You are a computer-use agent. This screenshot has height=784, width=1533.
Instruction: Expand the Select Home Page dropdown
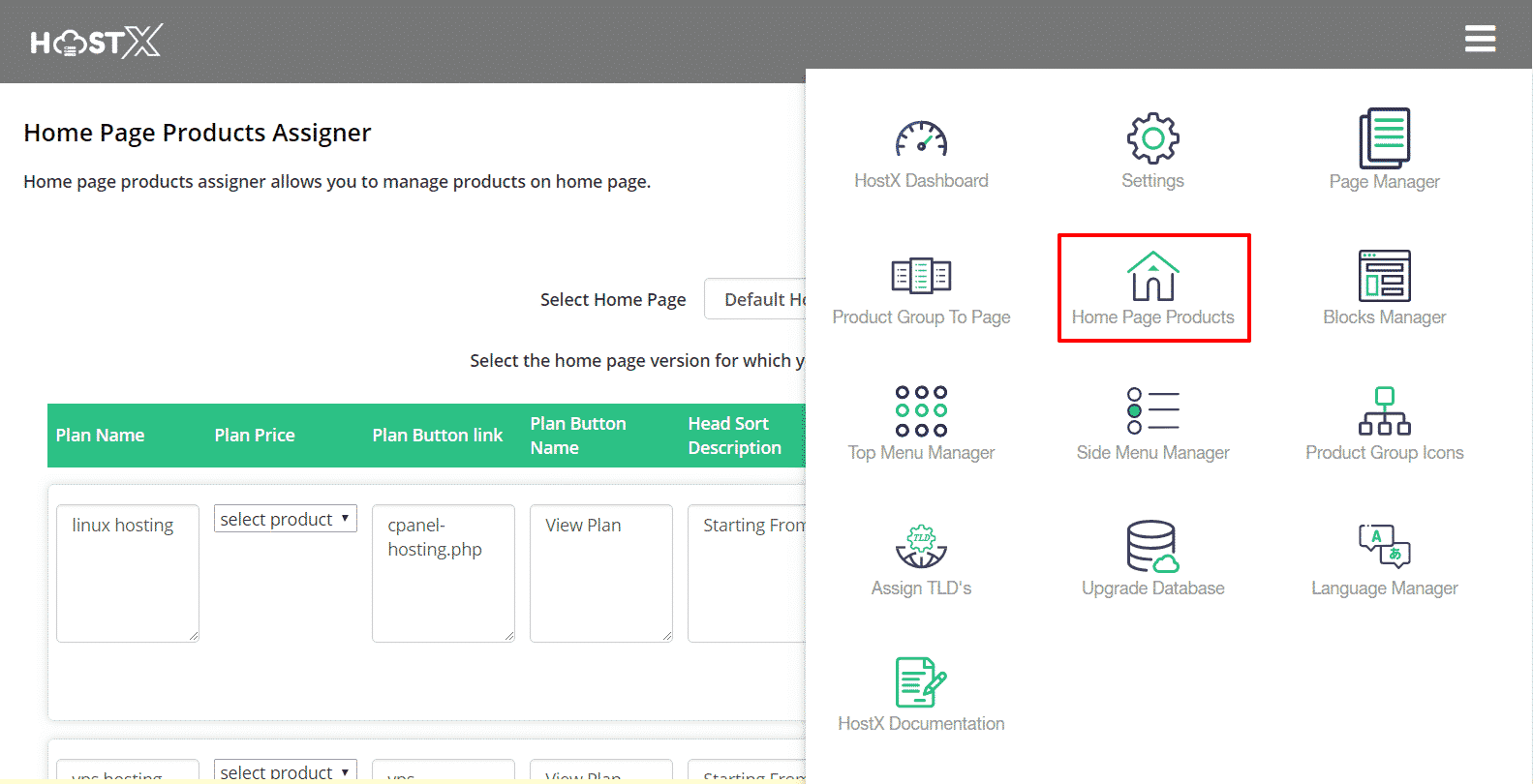pos(755,299)
